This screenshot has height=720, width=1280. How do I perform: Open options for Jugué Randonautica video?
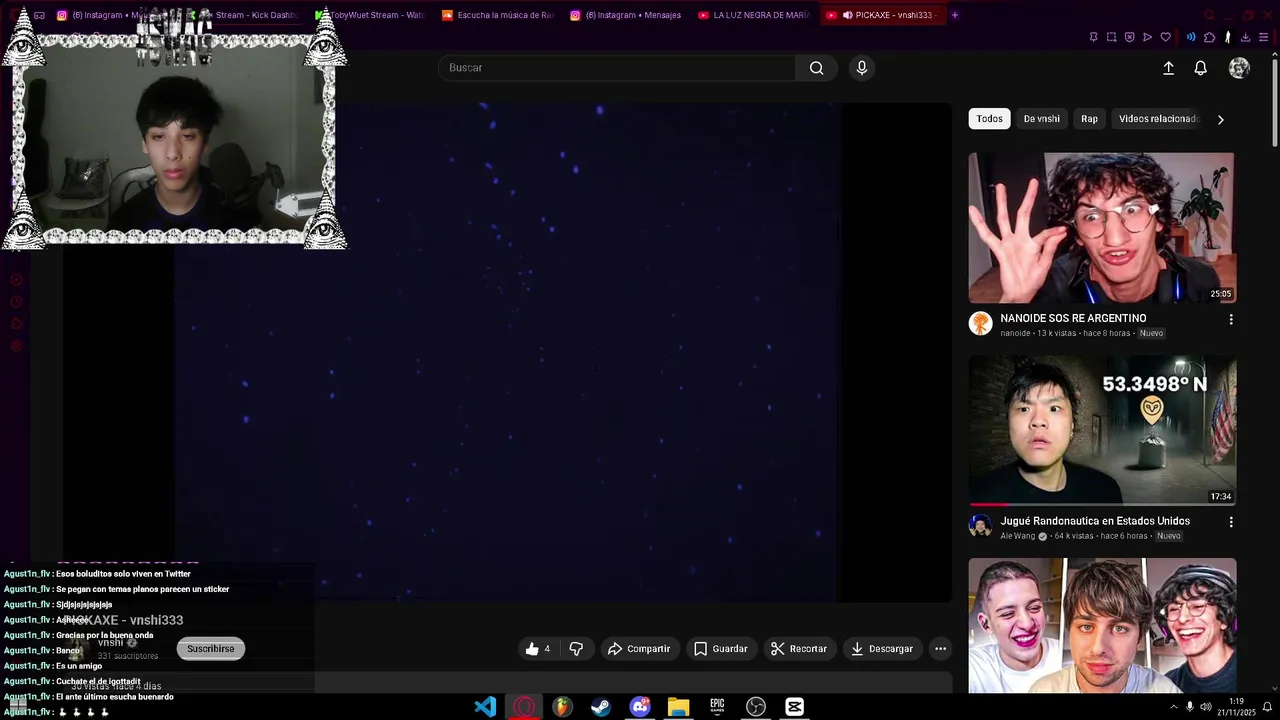click(1231, 522)
